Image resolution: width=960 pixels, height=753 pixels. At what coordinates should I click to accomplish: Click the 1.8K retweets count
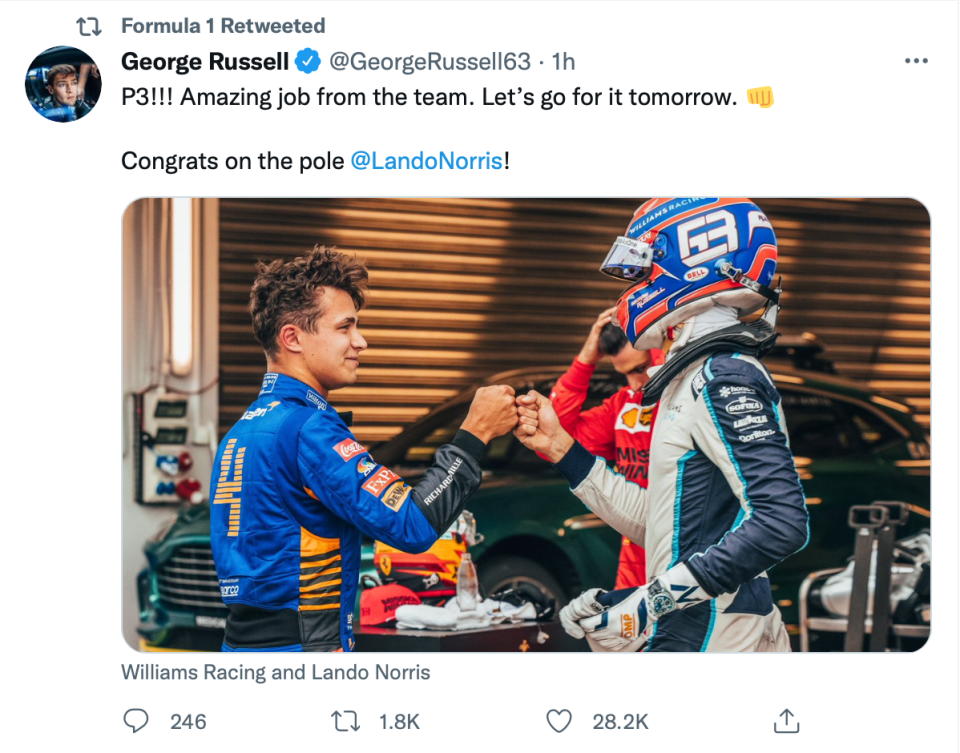point(399,722)
